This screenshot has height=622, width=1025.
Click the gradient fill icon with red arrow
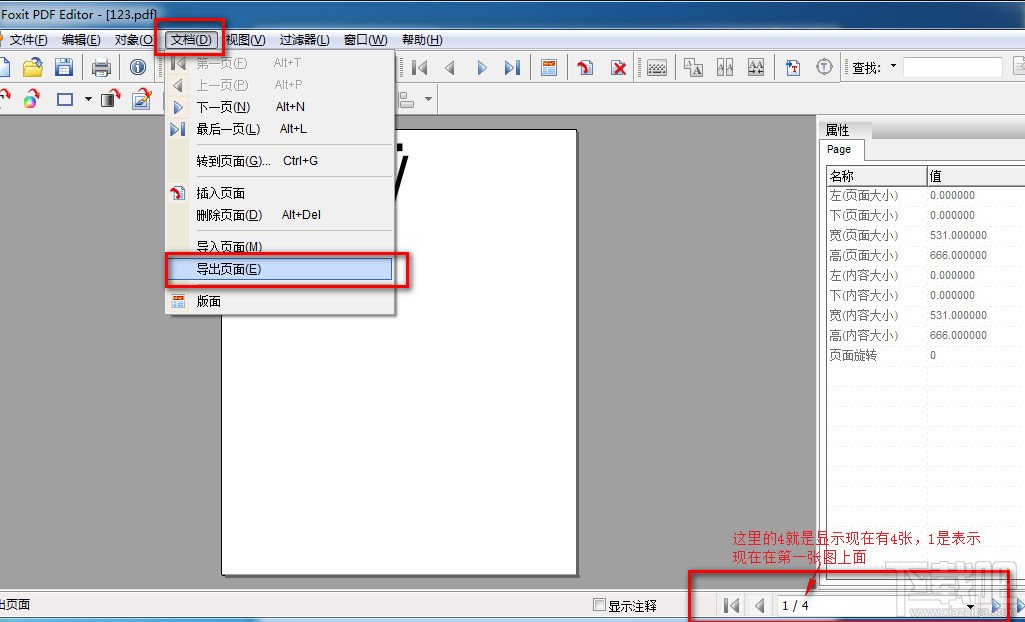click(111, 99)
